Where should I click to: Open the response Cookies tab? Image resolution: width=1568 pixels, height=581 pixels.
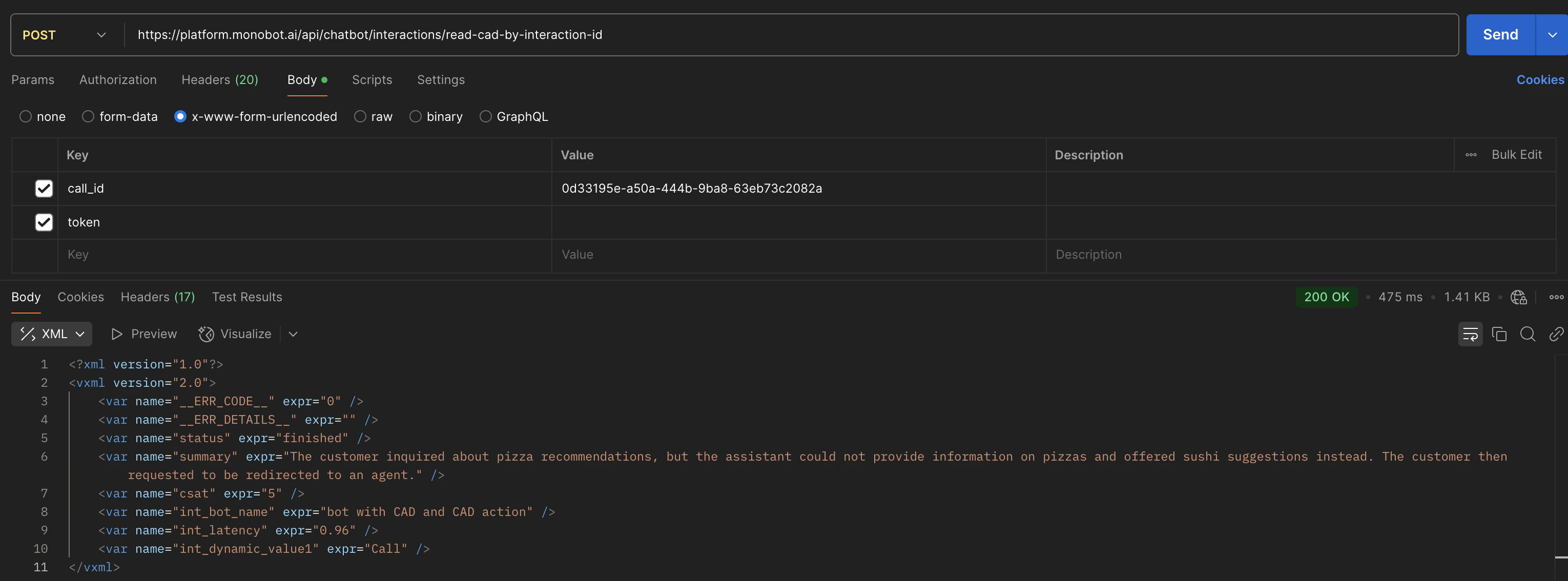pos(80,297)
